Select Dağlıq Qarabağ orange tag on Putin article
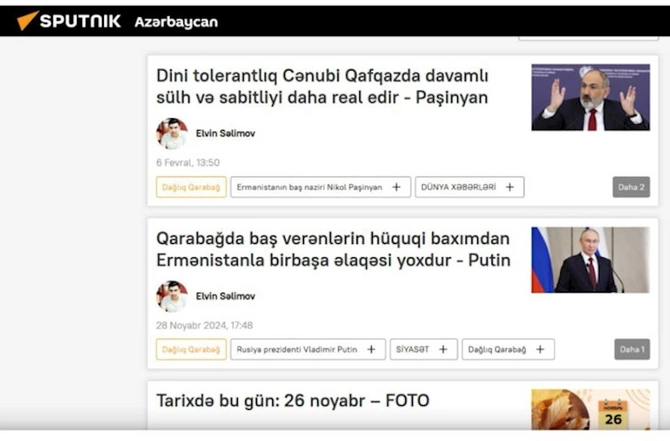This screenshot has height=441, width=670. point(191,350)
